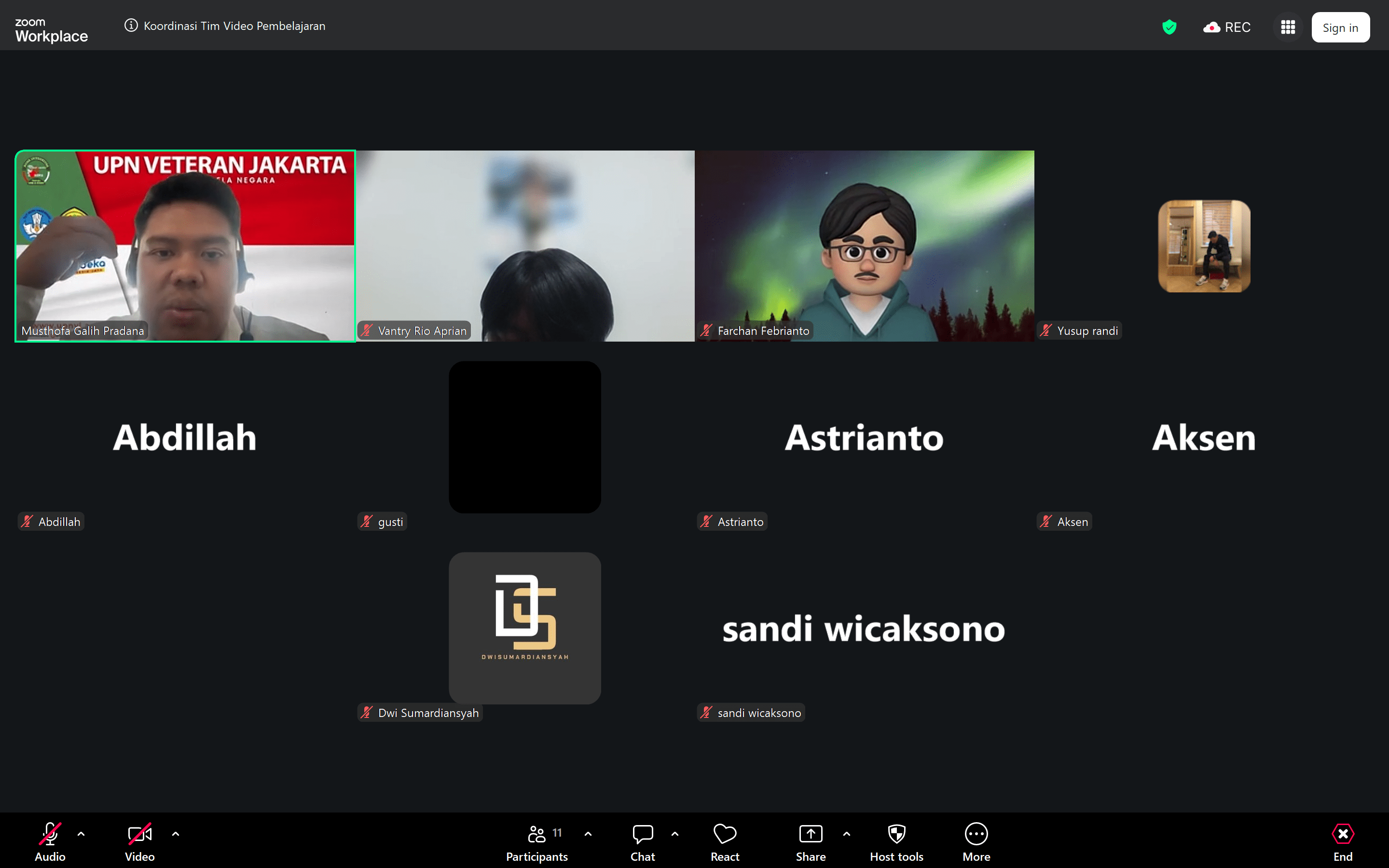The height and width of the screenshot is (868, 1389).
Task: Open the Participants panel
Action: (536, 841)
